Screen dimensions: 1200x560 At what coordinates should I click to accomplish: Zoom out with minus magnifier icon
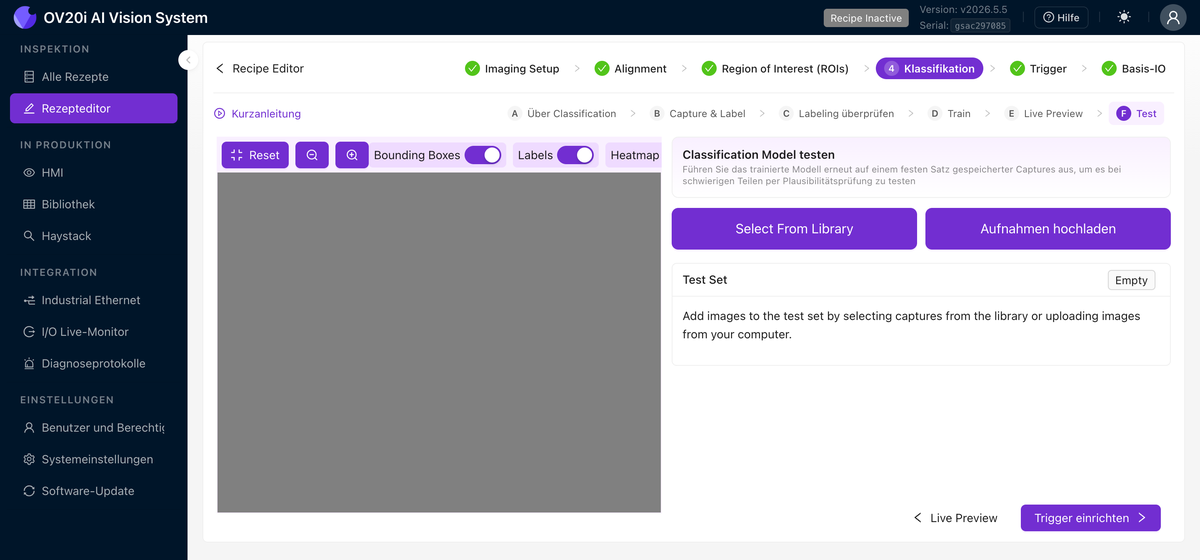coord(312,155)
